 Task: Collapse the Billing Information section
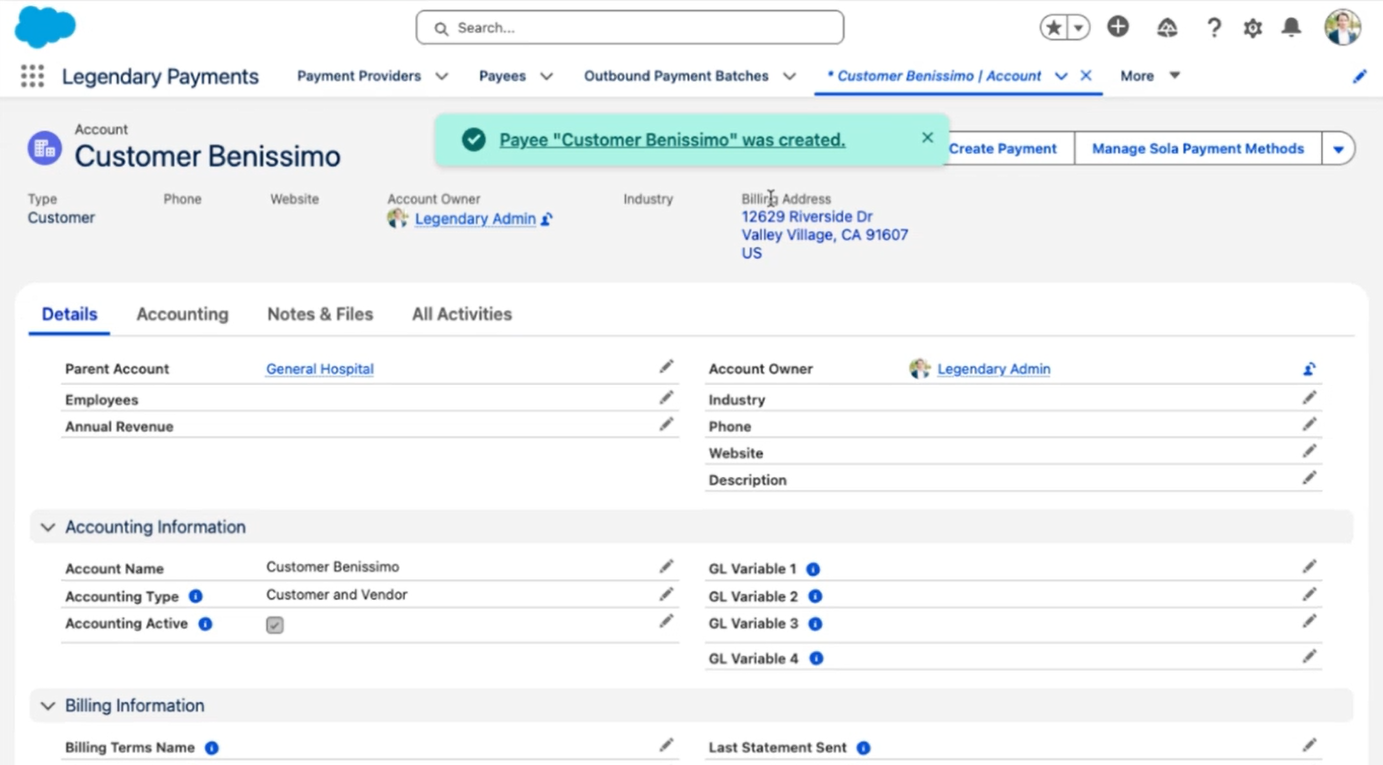coord(47,706)
